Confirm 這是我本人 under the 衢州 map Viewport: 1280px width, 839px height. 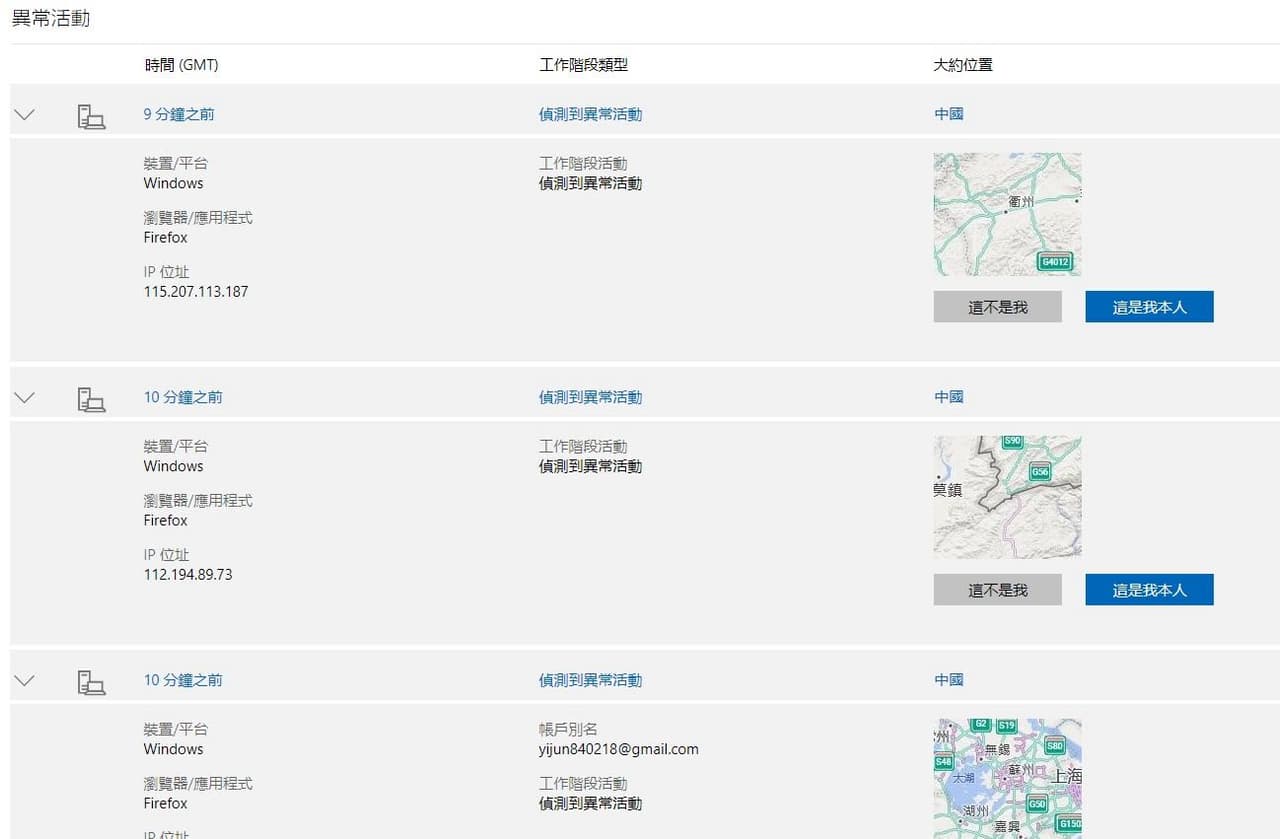(1149, 307)
